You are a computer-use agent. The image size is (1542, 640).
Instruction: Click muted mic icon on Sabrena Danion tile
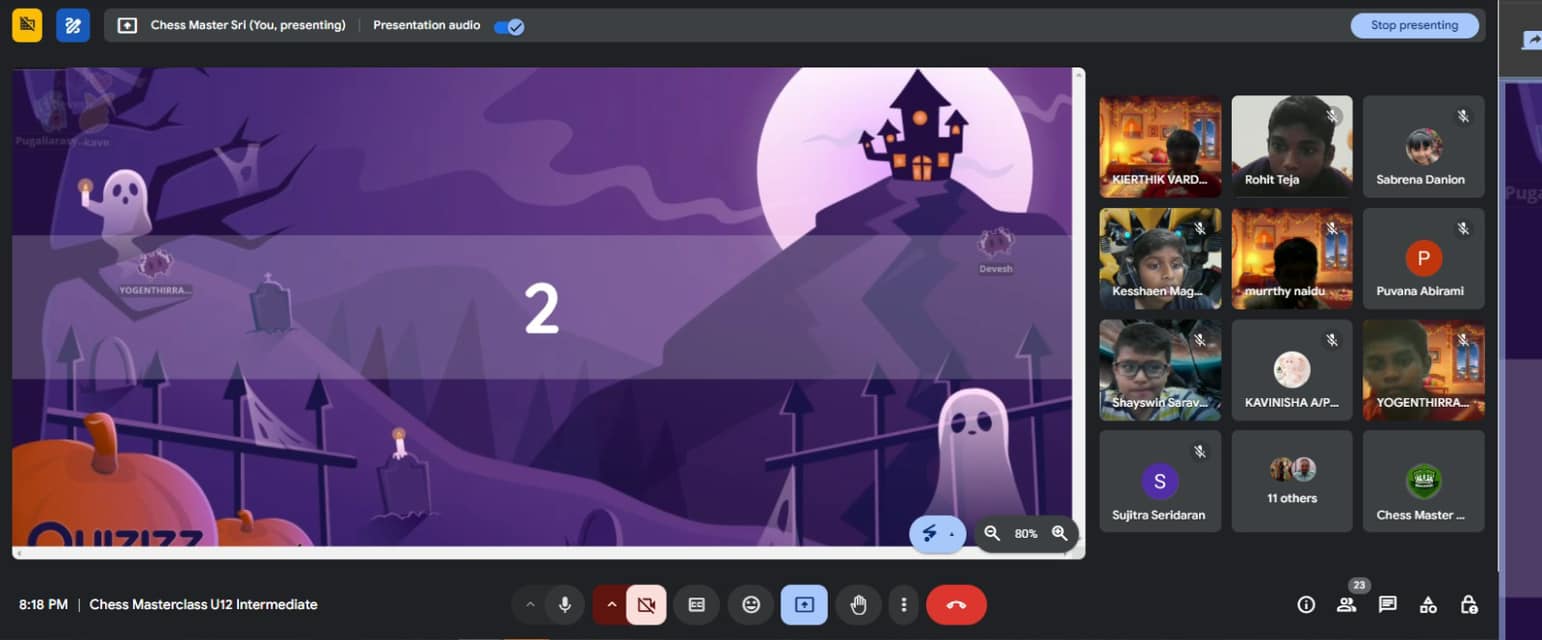1463,116
